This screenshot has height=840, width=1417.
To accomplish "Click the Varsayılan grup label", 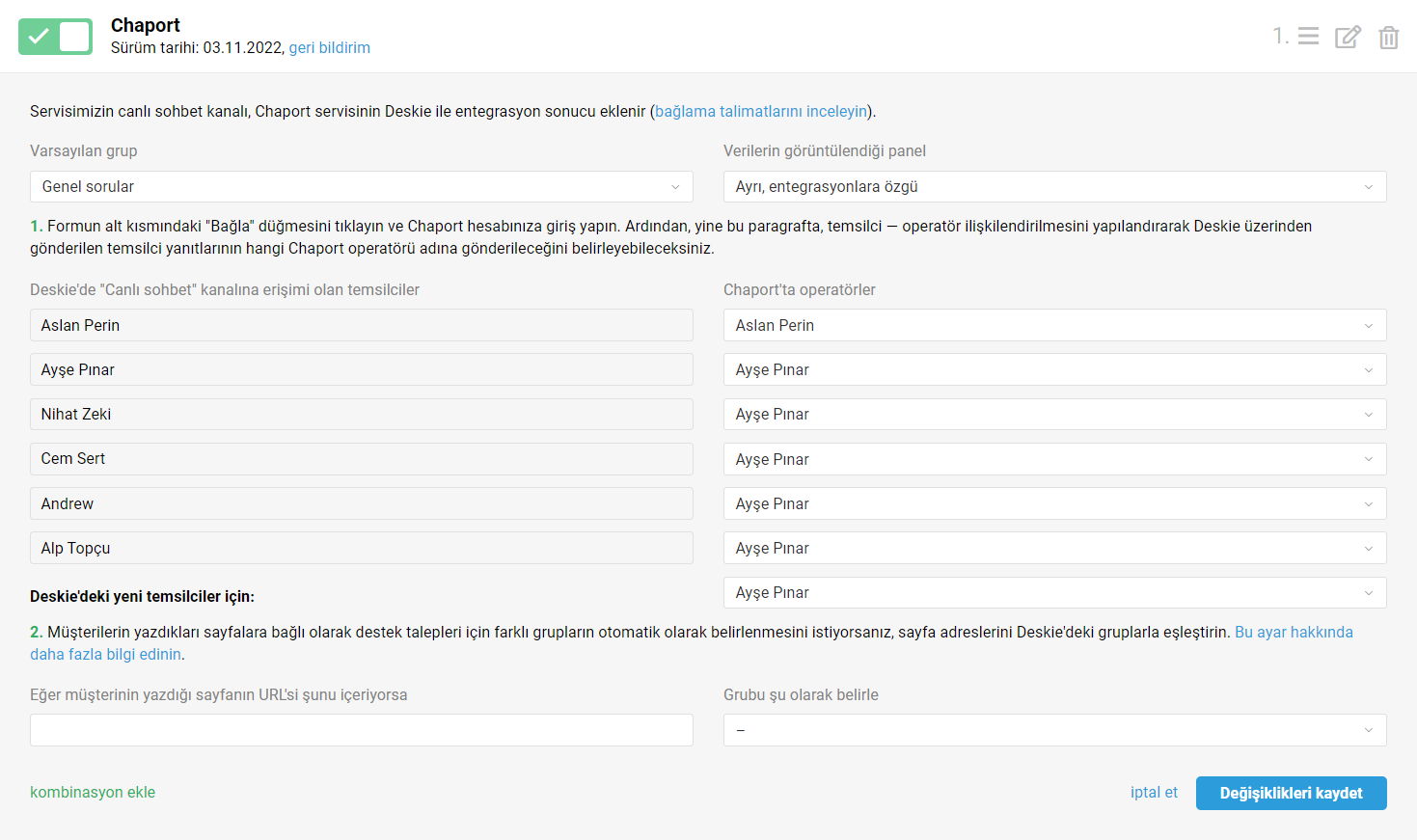I will click(84, 150).
